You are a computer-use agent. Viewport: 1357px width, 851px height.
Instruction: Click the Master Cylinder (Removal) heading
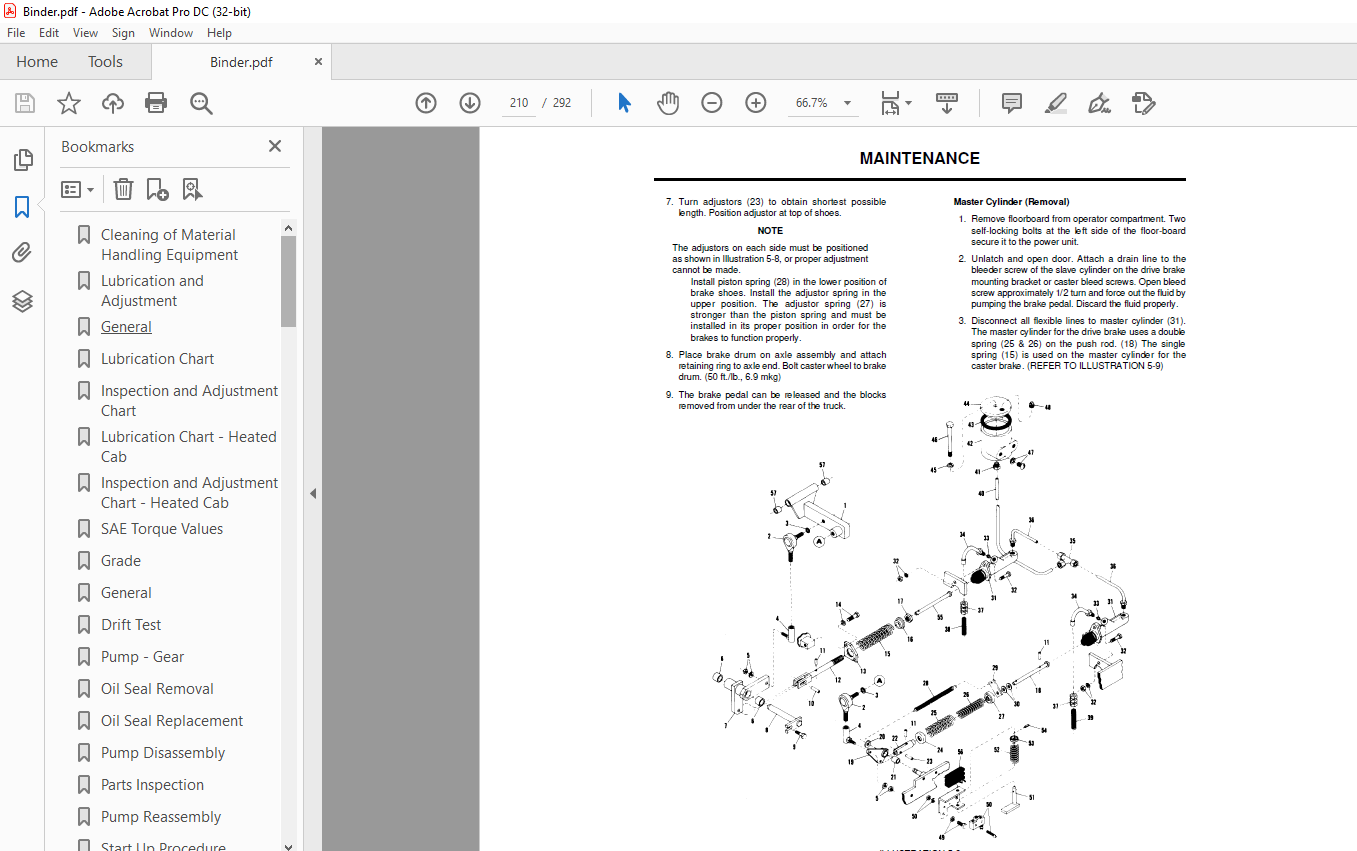pyautogui.click(x=1011, y=202)
